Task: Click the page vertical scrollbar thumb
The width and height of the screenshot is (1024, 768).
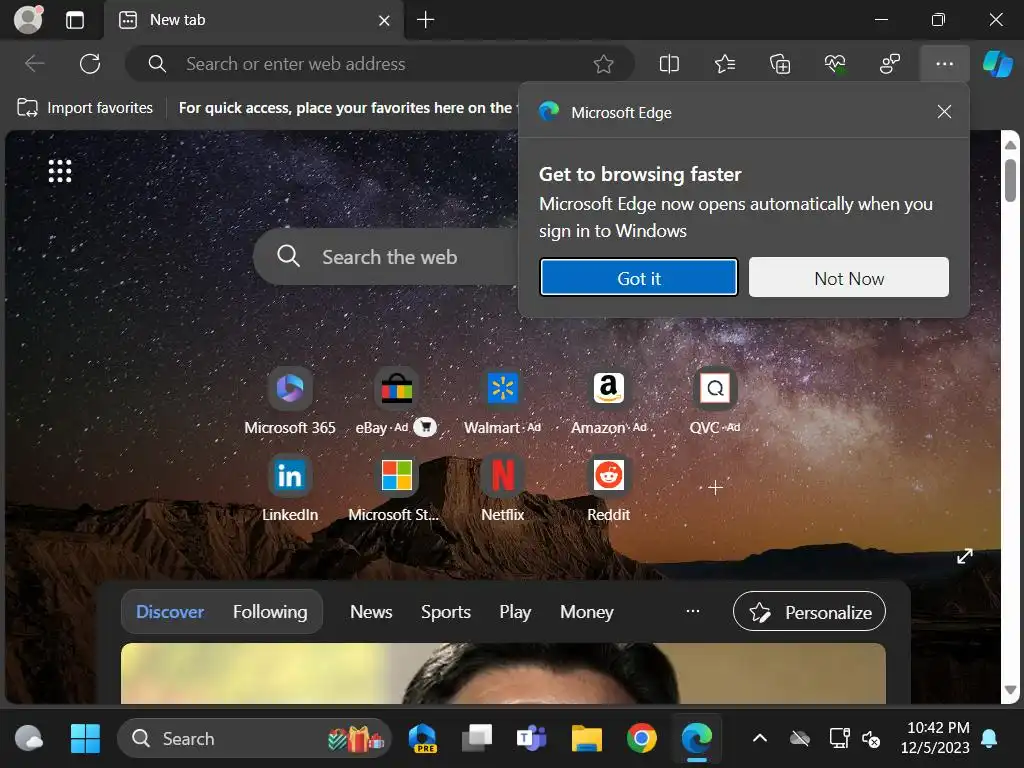Action: click(1010, 181)
